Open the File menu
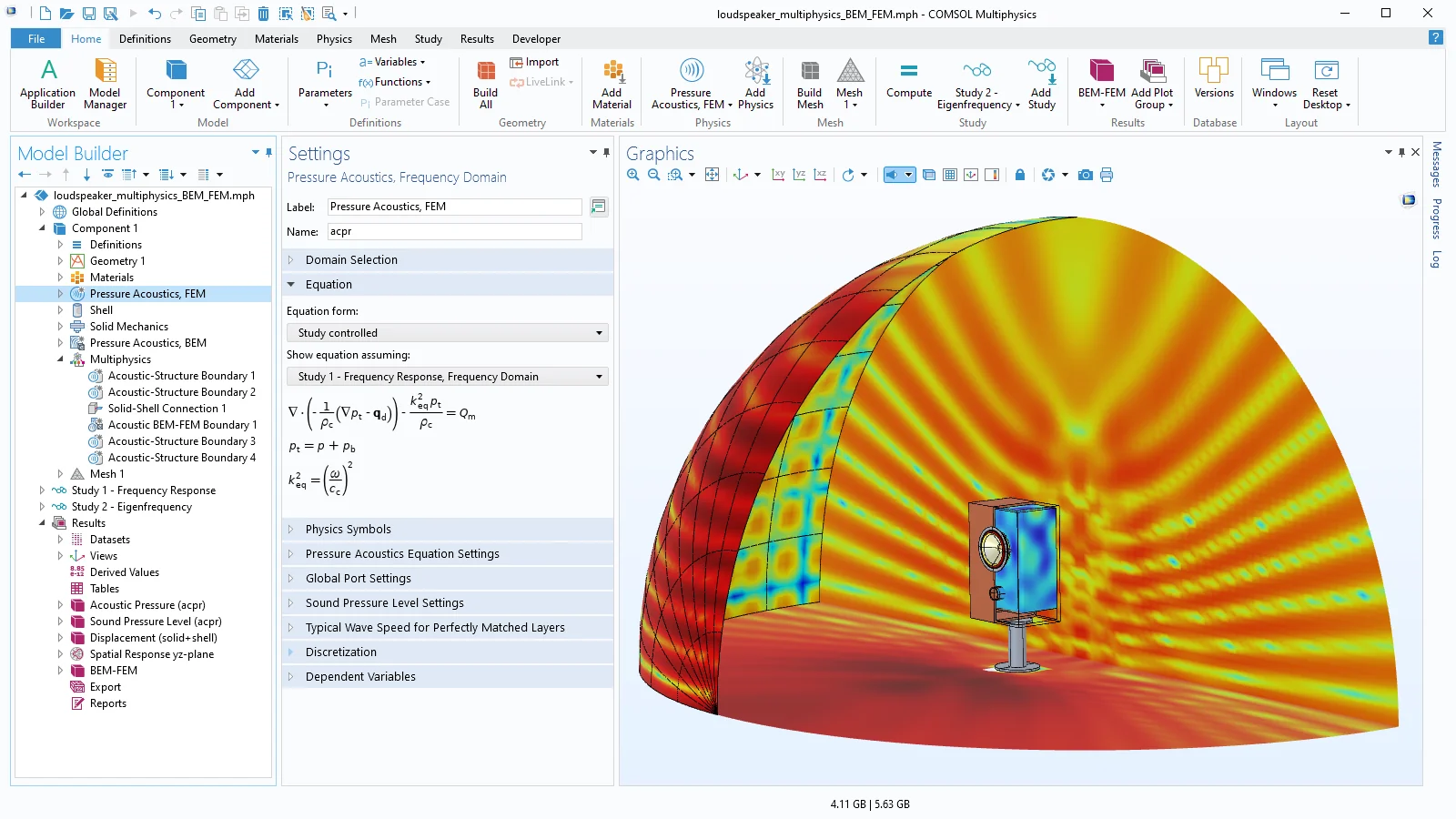The width and height of the screenshot is (1456, 819). pos(36,39)
